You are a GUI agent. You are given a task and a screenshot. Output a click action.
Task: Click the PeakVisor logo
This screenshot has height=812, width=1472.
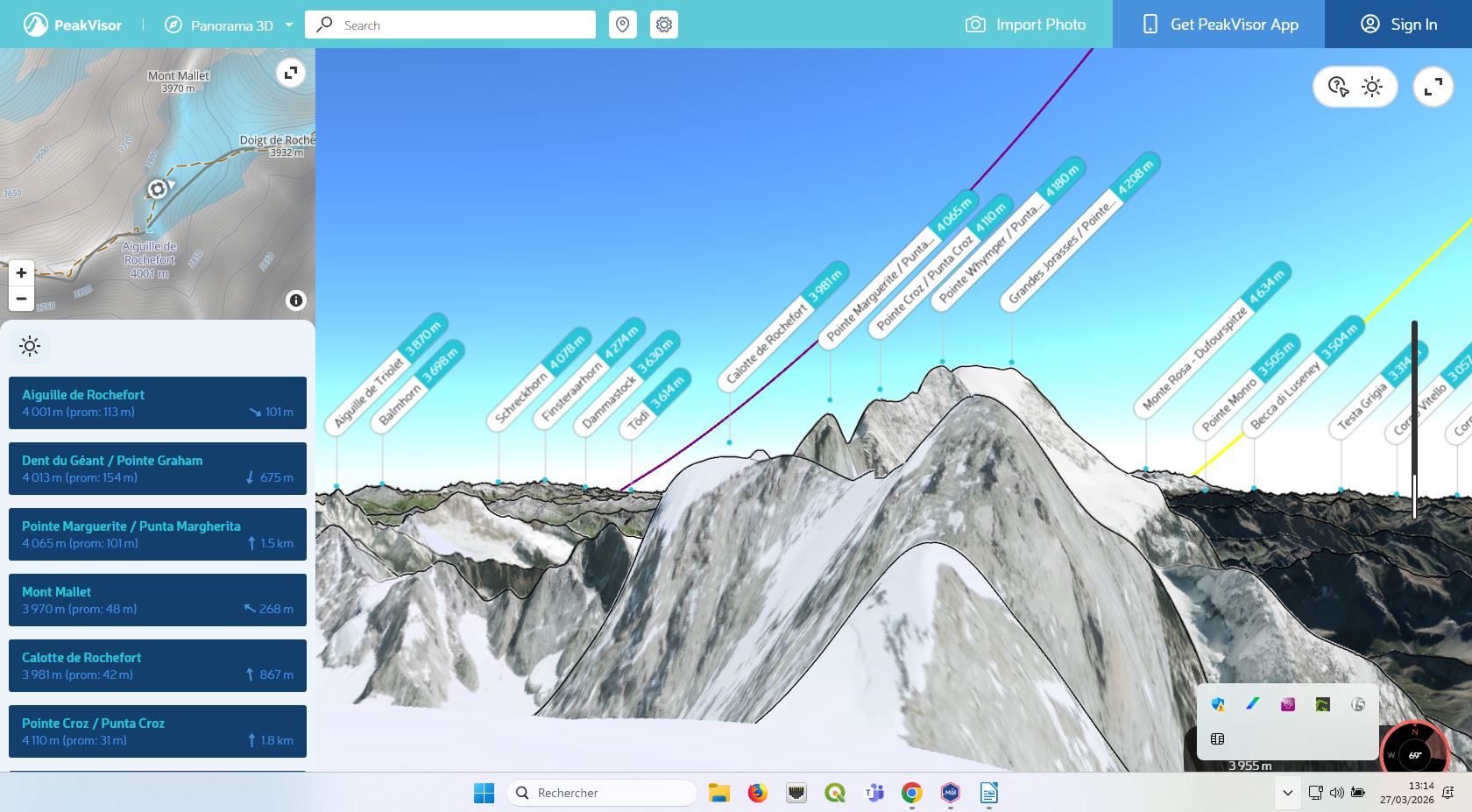[x=73, y=25]
